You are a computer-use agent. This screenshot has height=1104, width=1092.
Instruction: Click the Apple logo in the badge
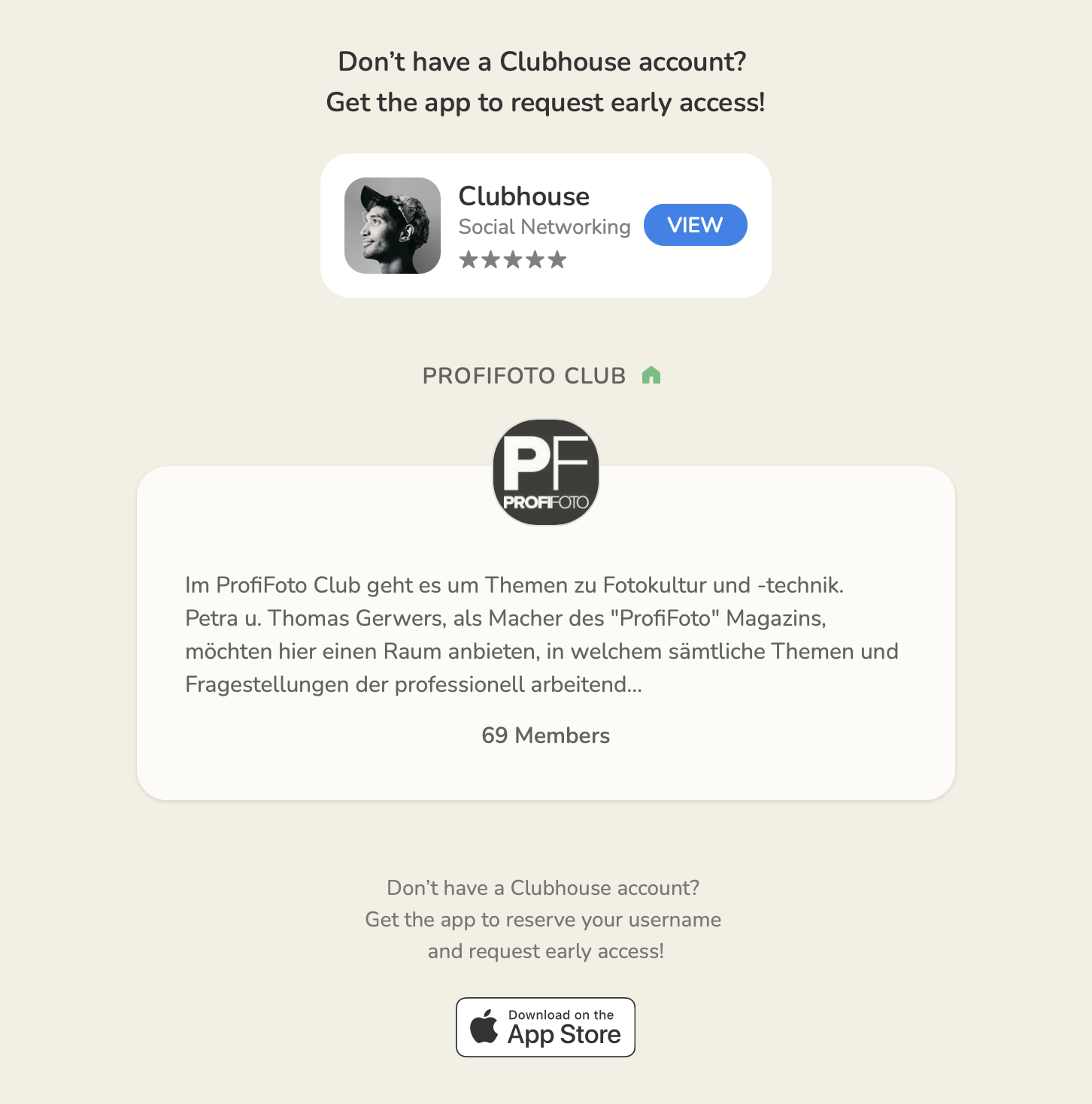[484, 1027]
